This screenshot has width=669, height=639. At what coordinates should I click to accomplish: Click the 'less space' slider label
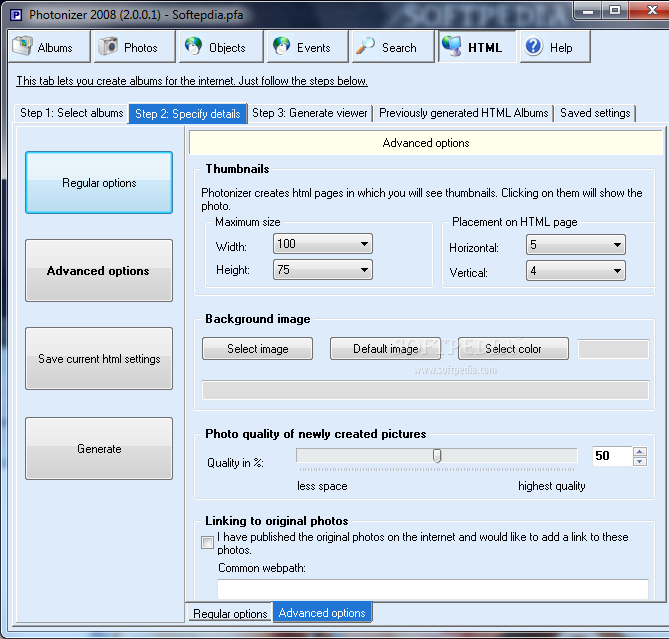[322, 486]
